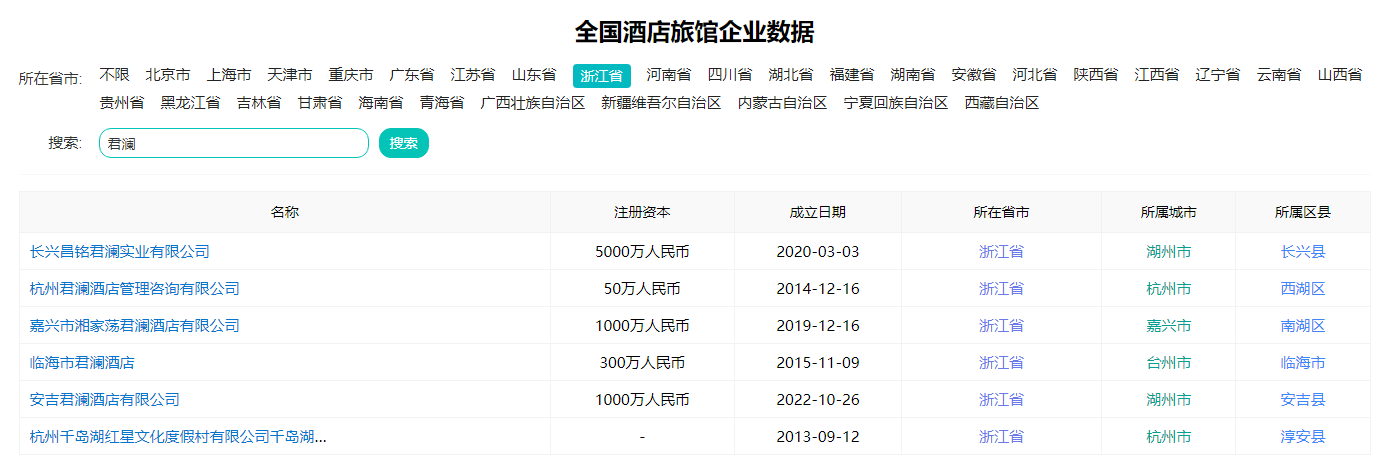
Task: Click the 搜索 search button
Action: pos(404,143)
